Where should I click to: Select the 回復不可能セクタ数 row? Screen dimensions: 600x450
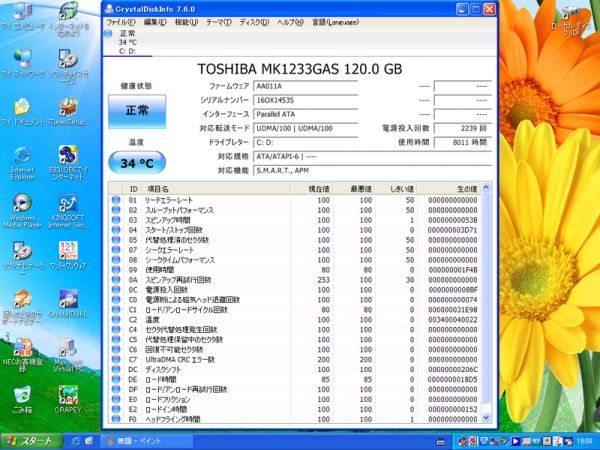(x=295, y=349)
